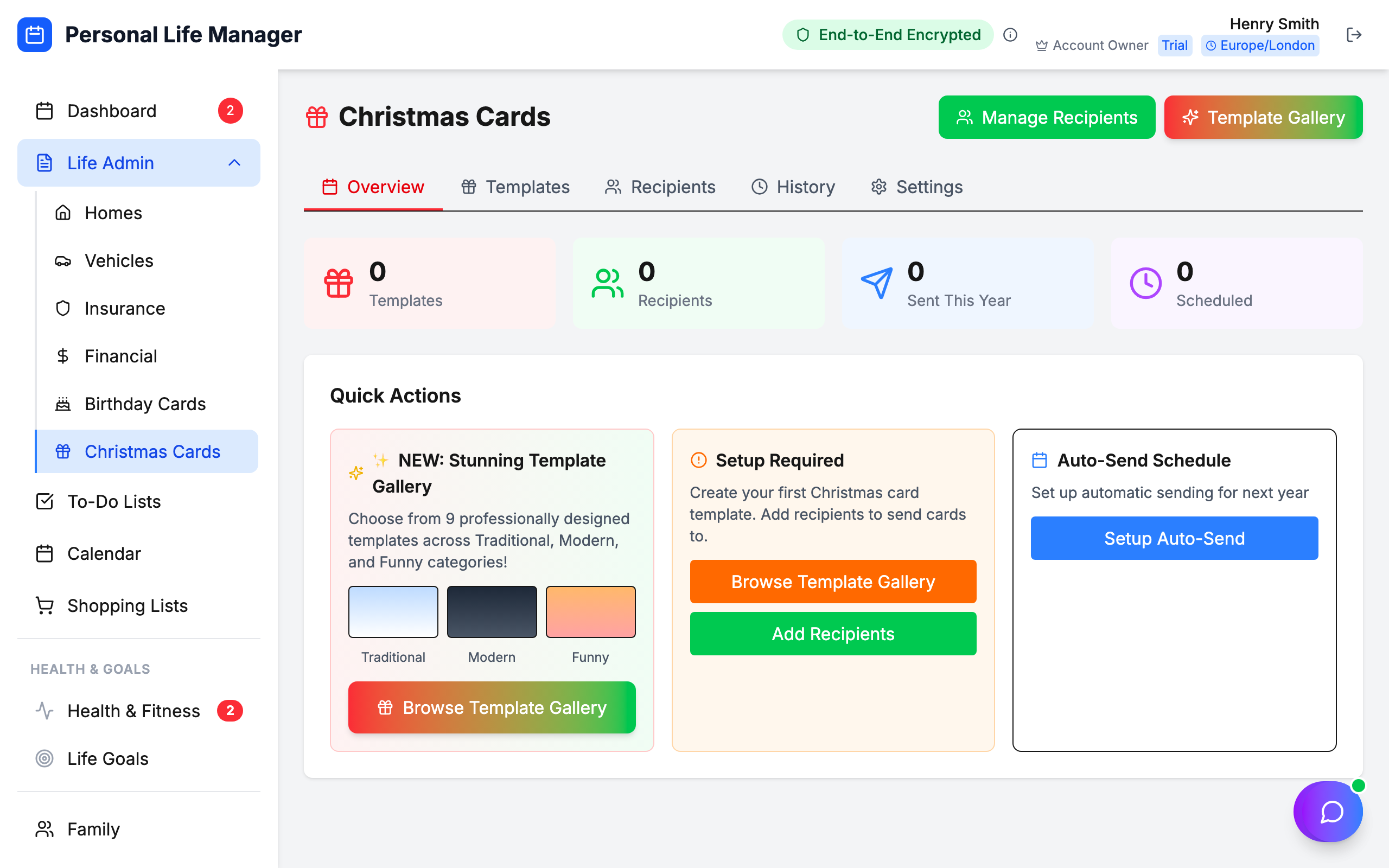Open the History tab
Image resolution: width=1389 pixels, height=868 pixels.
793,187
